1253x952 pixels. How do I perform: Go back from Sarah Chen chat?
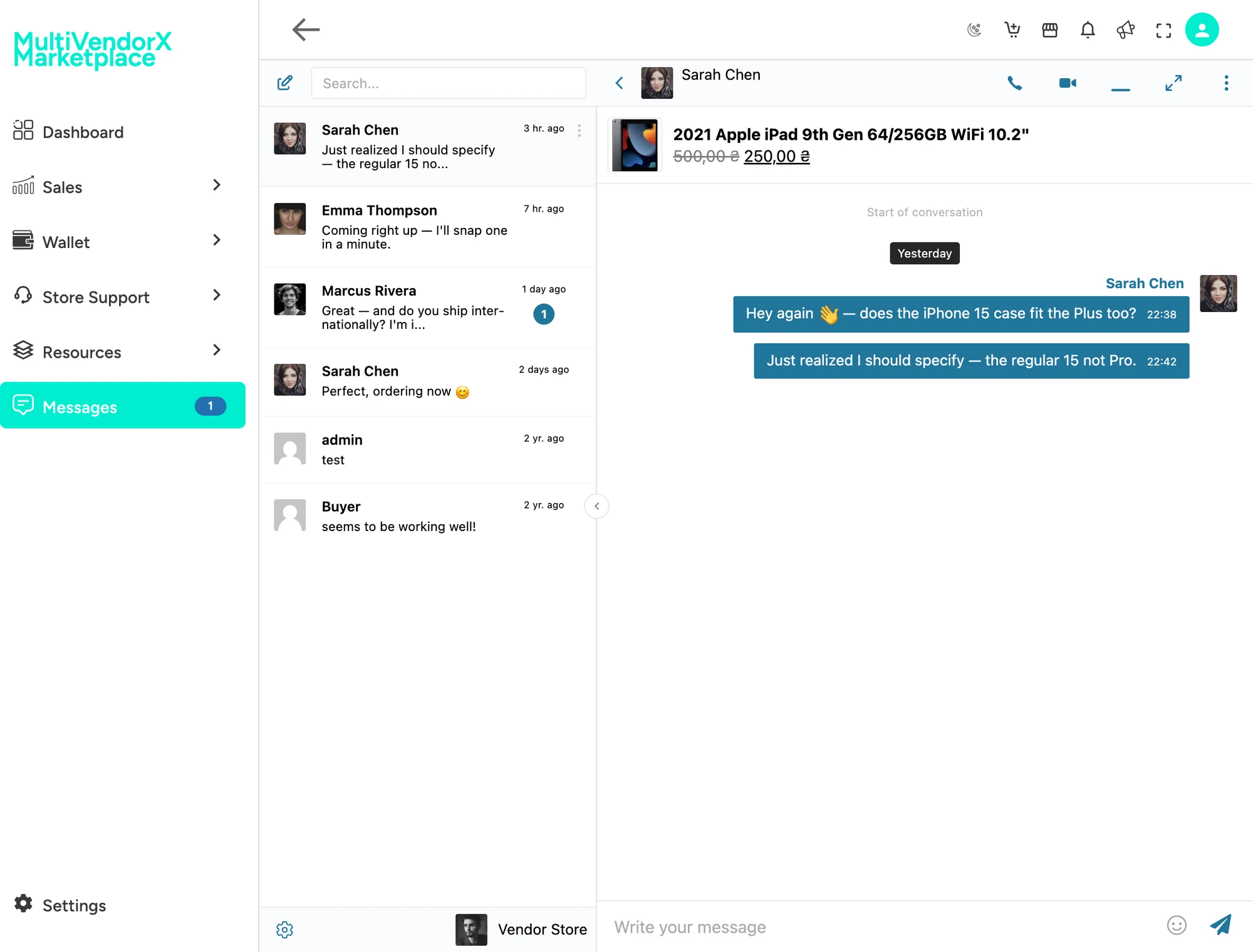click(619, 83)
